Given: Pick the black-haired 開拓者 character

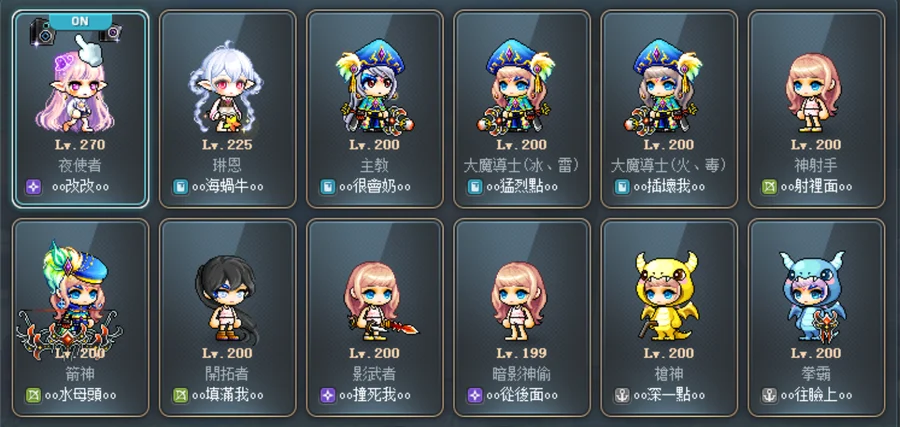Looking at the screenshot, I should tap(227, 317).
